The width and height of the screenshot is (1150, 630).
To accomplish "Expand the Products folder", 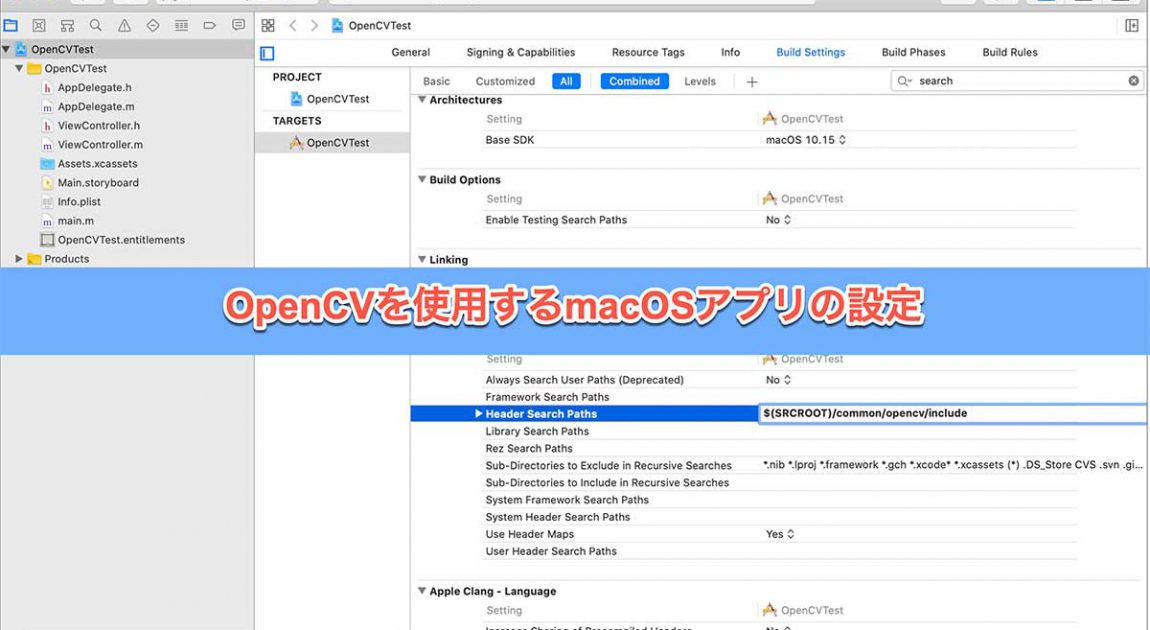I will 19,259.
